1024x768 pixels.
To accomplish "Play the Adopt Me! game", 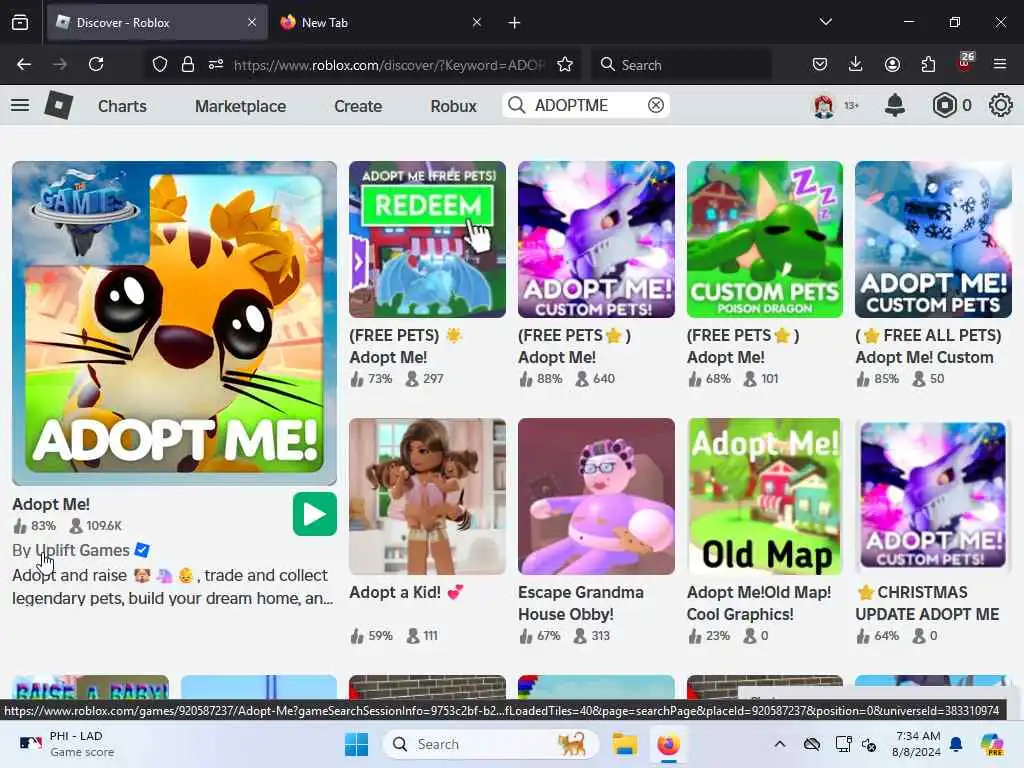I will pos(315,514).
